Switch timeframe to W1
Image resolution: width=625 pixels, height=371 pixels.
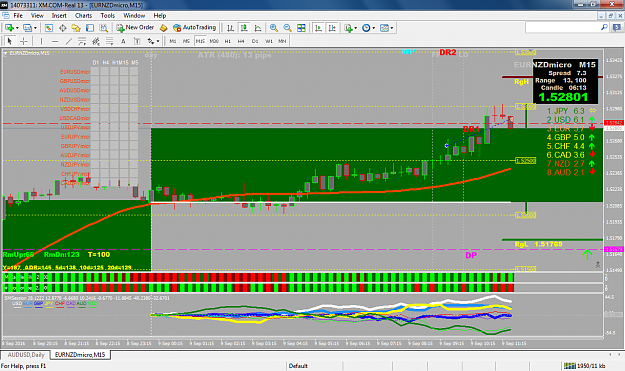pos(269,41)
